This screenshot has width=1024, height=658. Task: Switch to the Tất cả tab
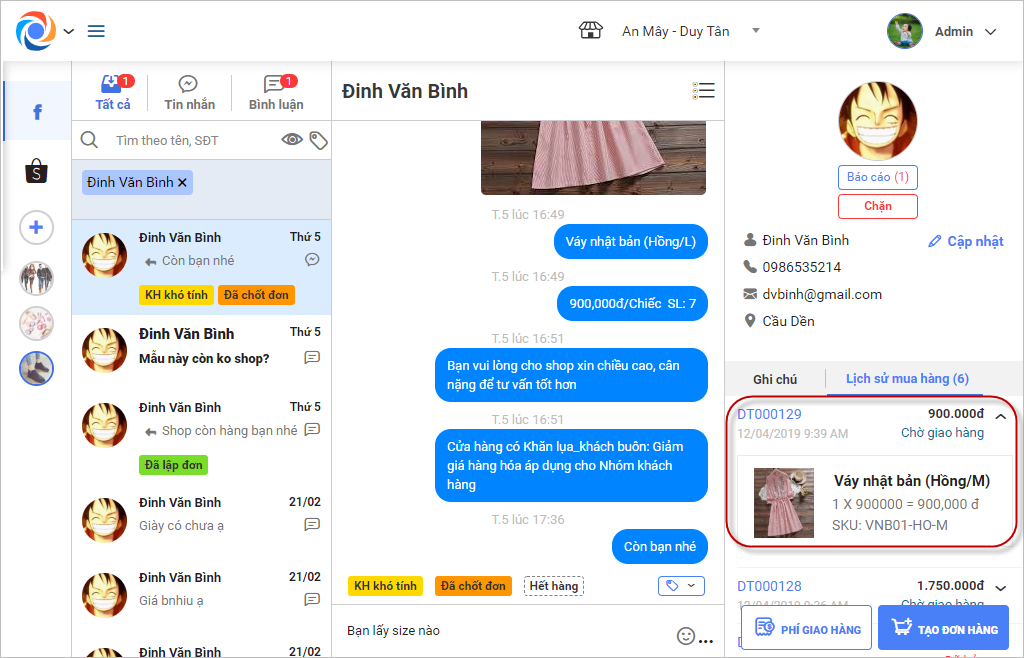[x=113, y=93]
